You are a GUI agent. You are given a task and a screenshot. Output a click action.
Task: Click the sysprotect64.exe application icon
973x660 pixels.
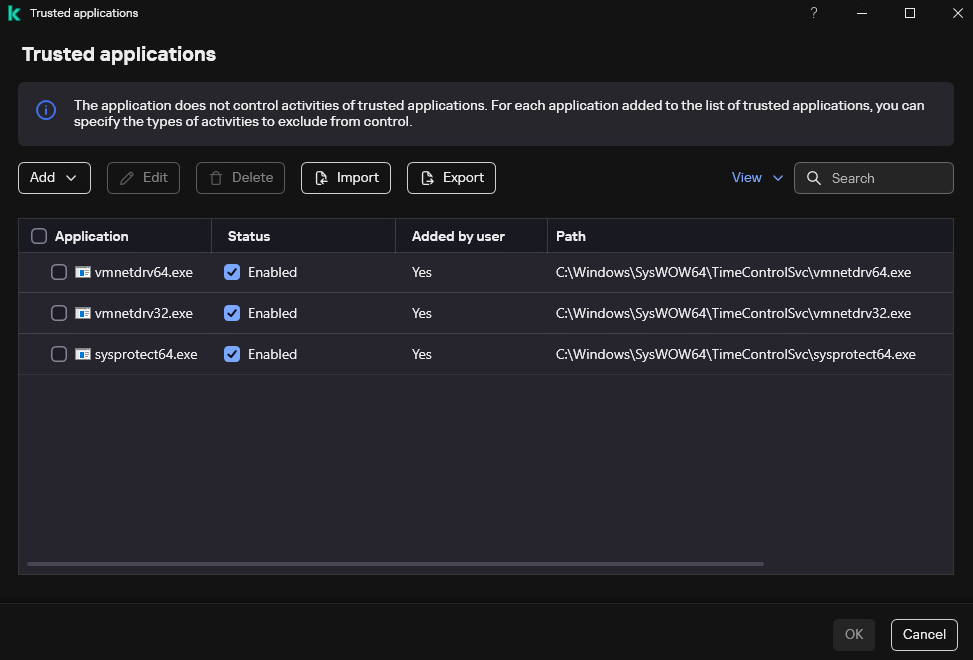83,354
